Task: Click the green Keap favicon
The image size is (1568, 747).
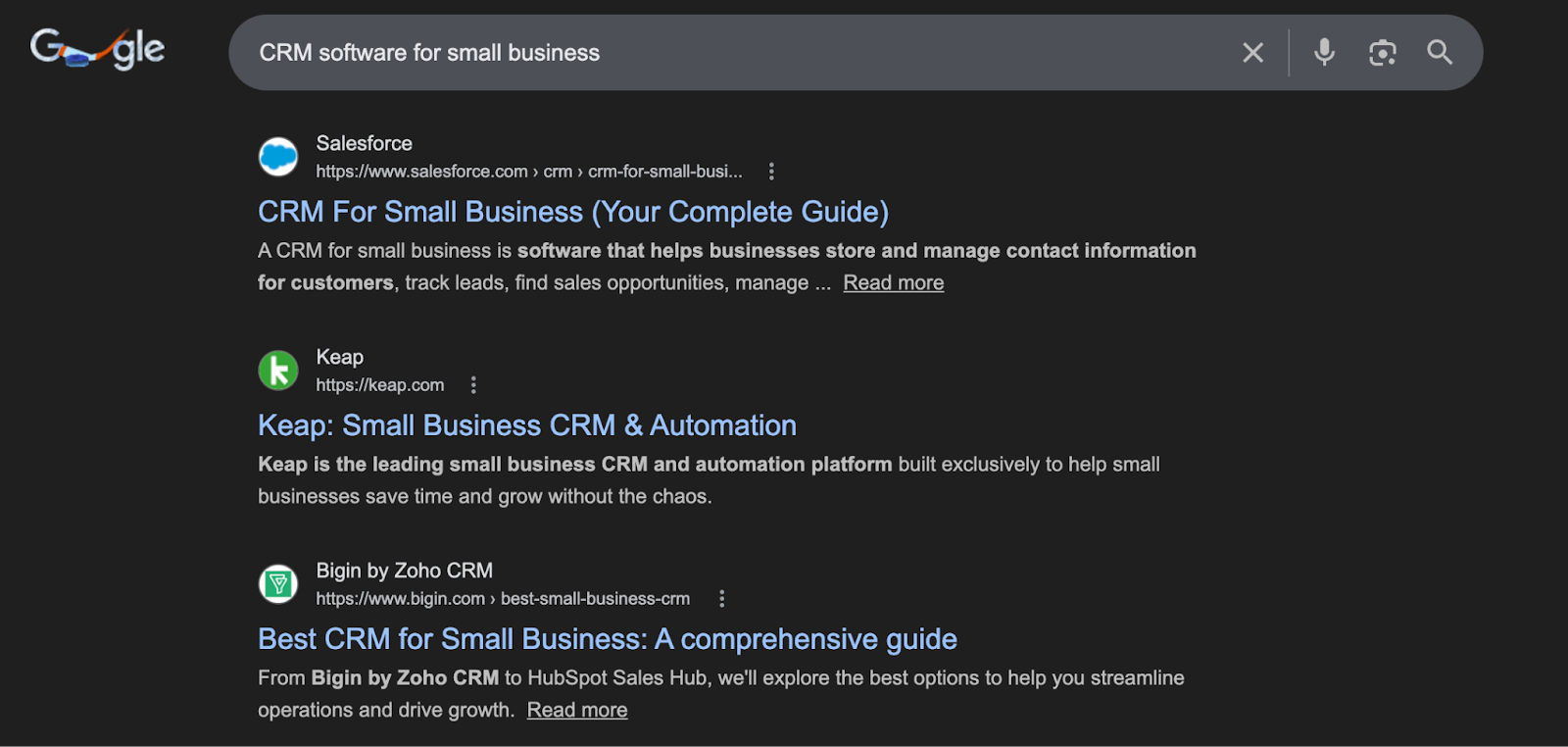Action: [x=278, y=371]
